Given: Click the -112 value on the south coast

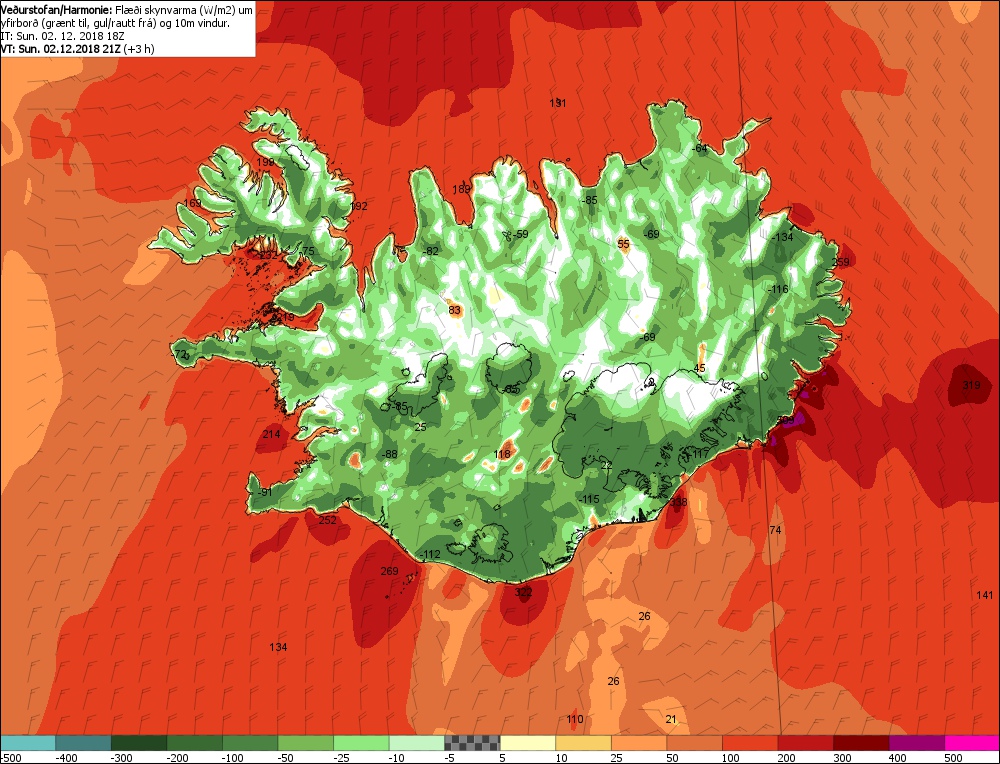Looking at the screenshot, I should pyautogui.click(x=430, y=554).
